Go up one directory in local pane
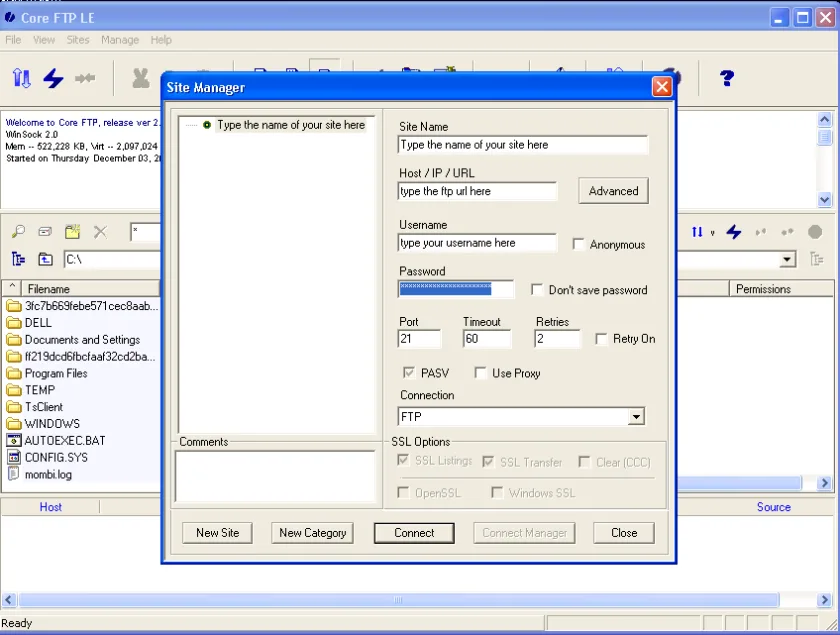840x635 pixels. tap(46, 259)
